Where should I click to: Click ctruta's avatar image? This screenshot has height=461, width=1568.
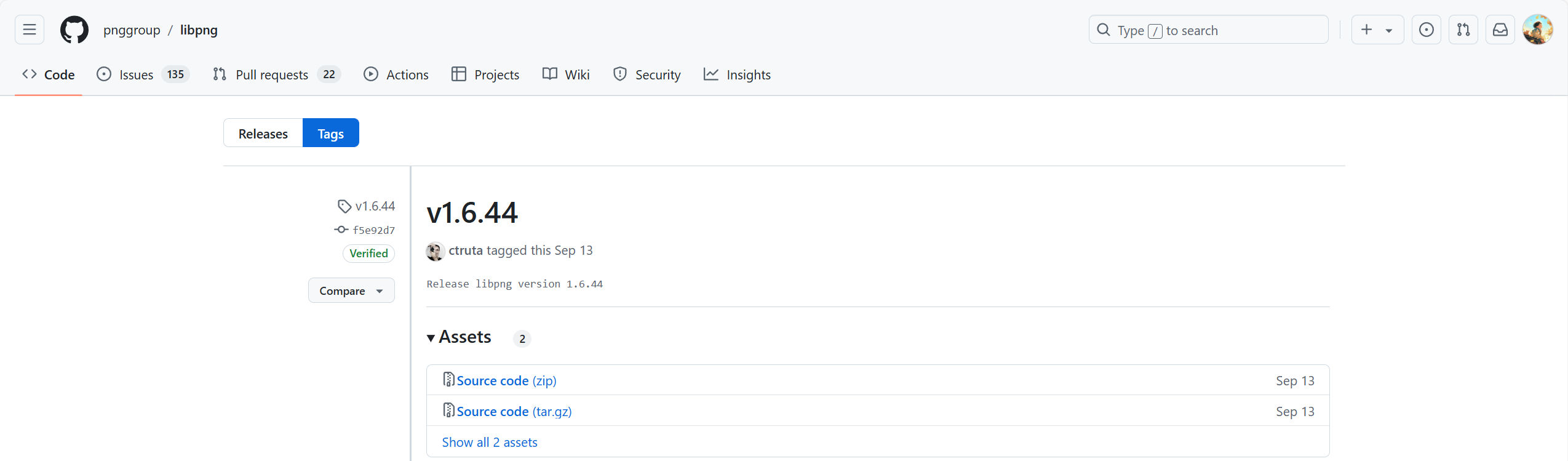pyautogui.click(x=436, y=251)
